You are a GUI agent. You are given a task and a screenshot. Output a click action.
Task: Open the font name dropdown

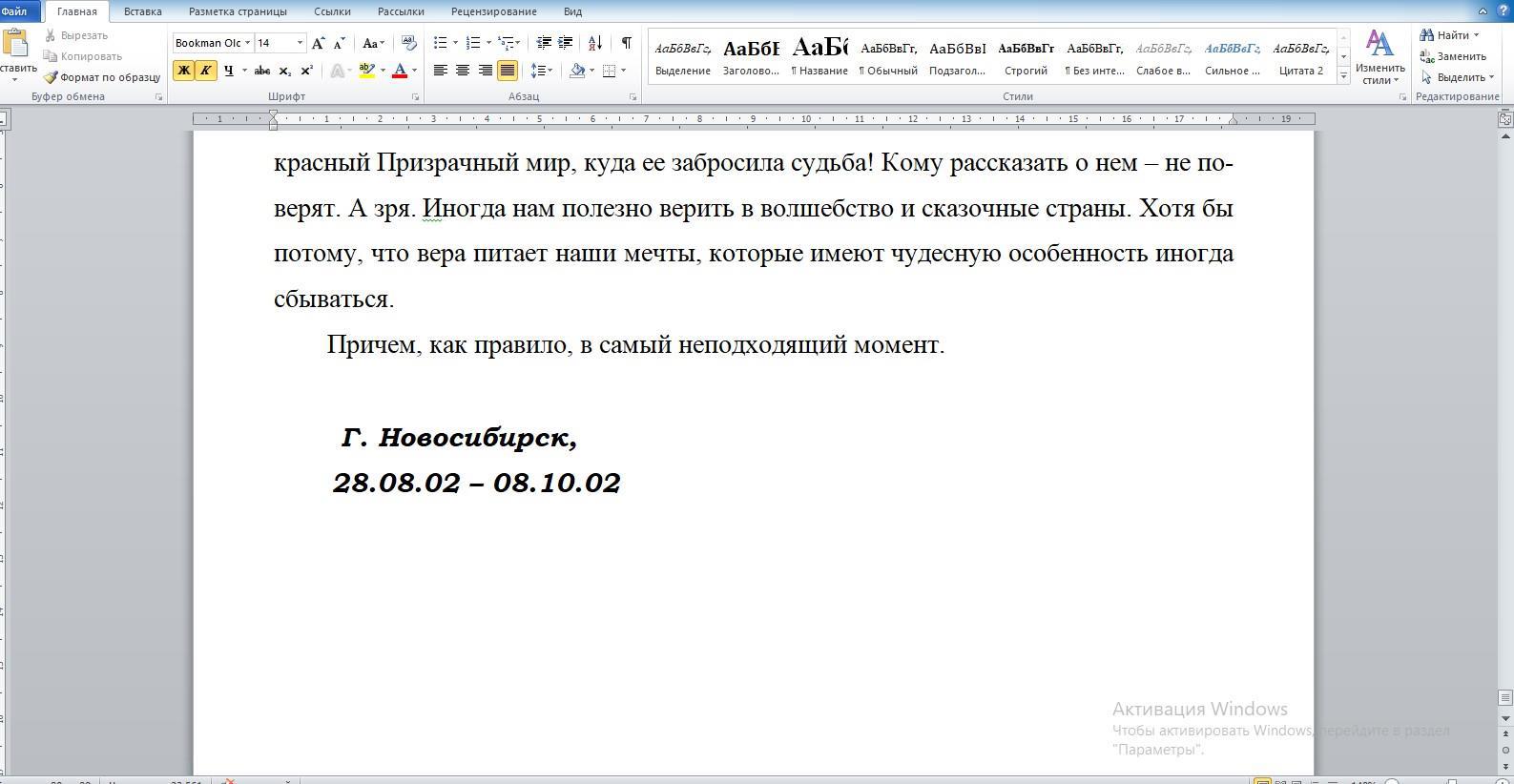[x=248, y=43]
